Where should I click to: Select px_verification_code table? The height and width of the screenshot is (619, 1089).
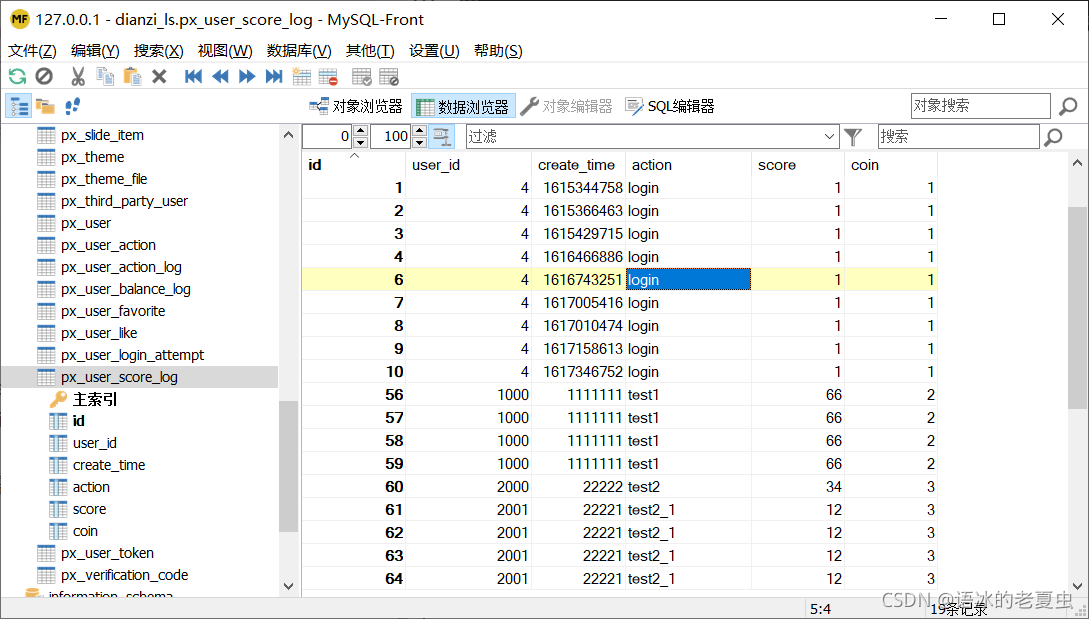coord(124,575)
